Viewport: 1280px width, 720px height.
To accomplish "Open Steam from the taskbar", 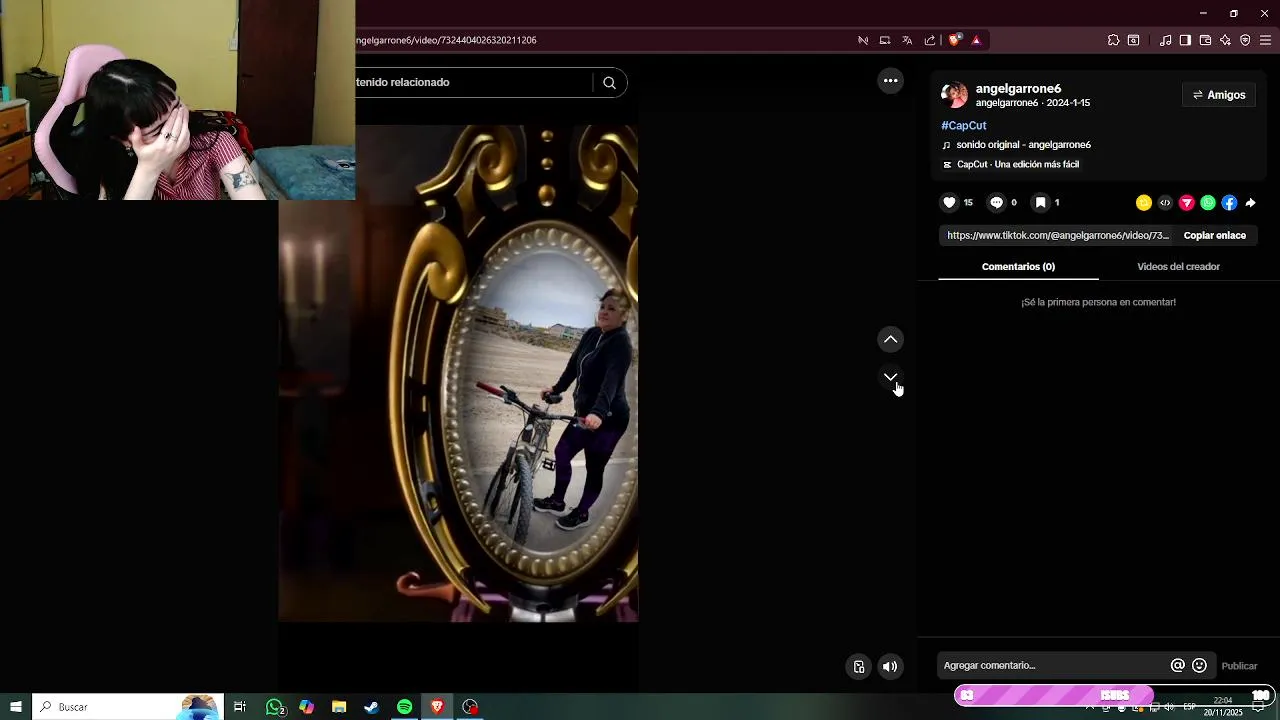I will point(371,707).
